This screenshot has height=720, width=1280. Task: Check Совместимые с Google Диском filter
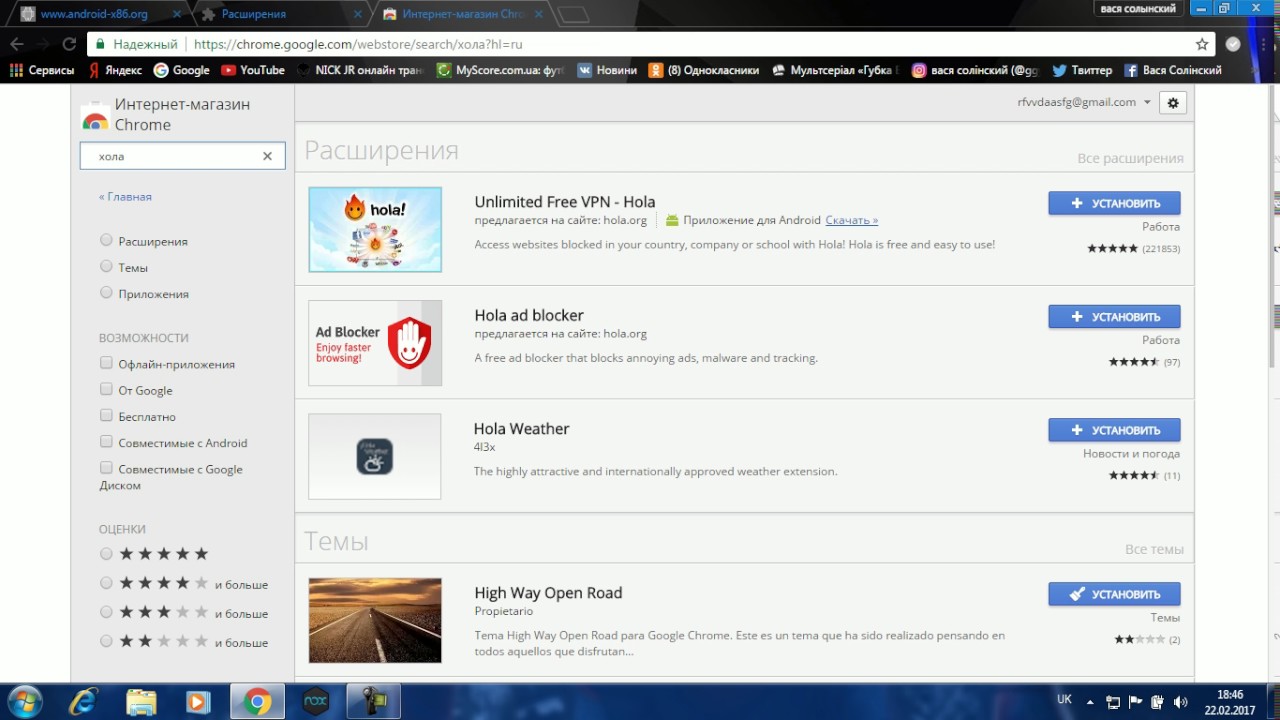click(106, 467)
